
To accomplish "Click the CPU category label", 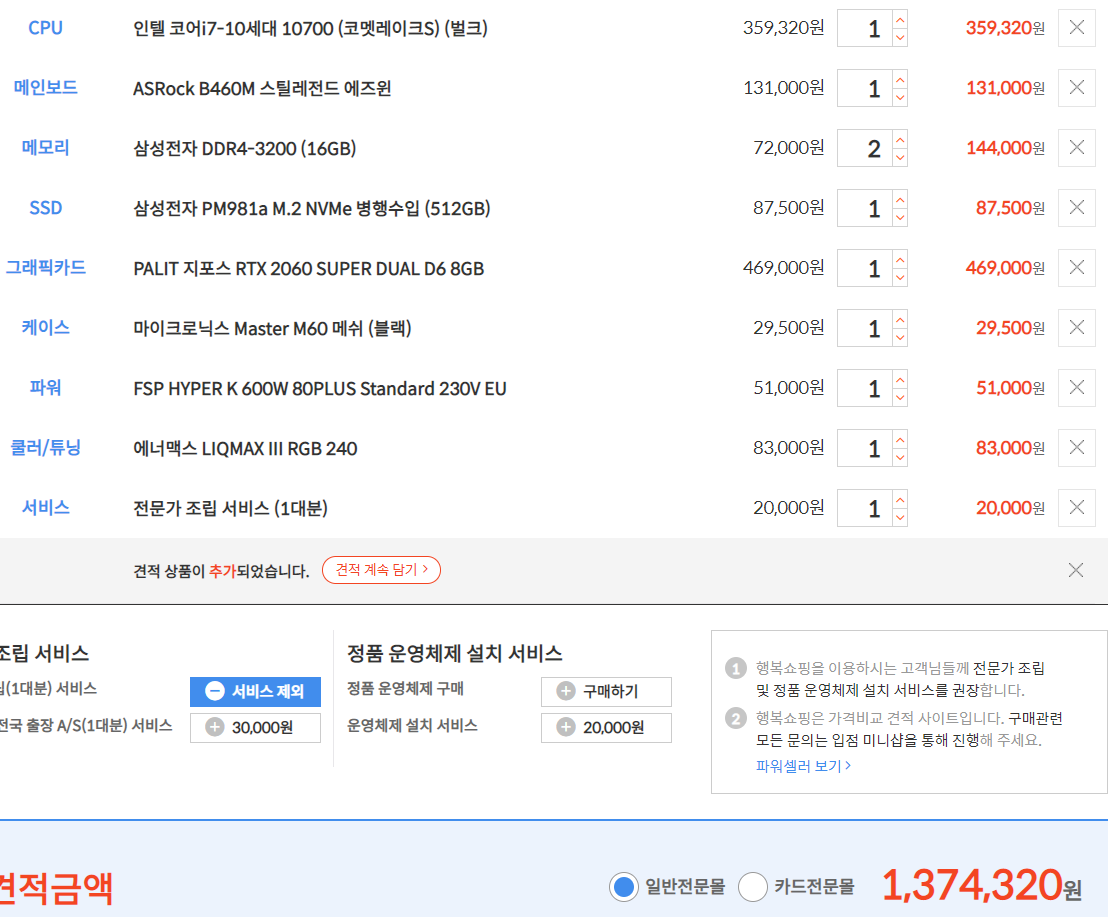I will pos(46,28).
